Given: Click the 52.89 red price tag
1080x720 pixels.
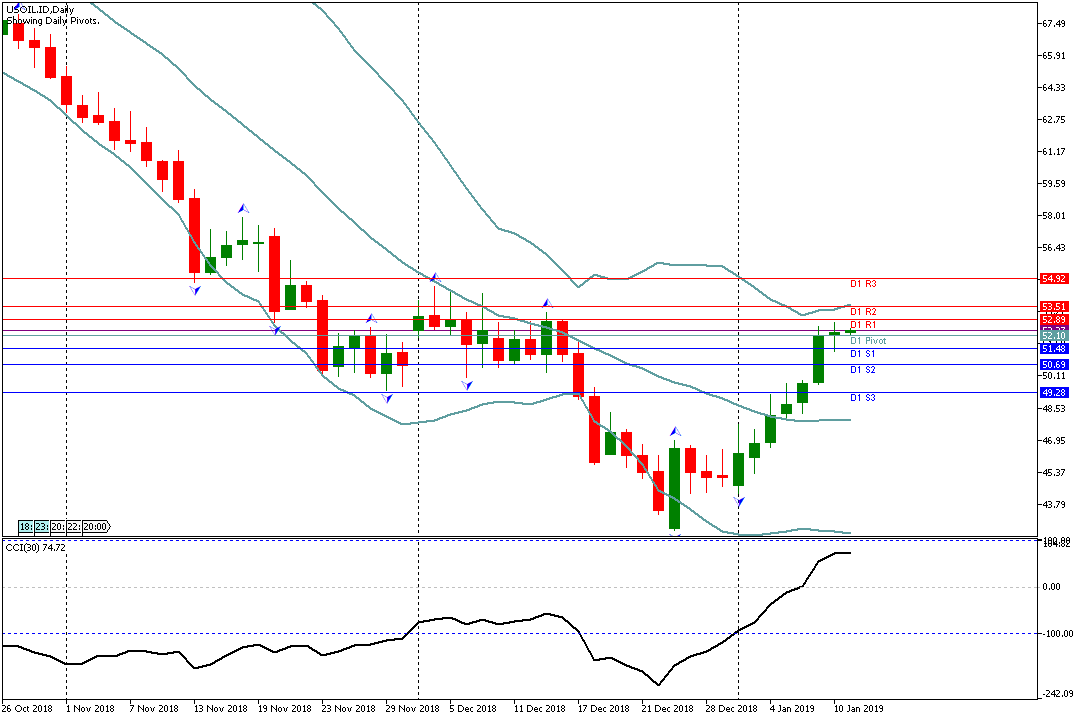Looking at the screenshot, I should click(x=1054, y=320).
